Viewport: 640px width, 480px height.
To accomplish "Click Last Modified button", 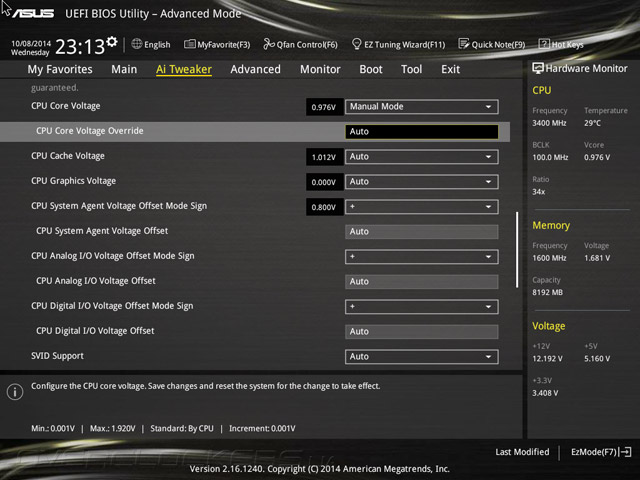I will (522, 452).
